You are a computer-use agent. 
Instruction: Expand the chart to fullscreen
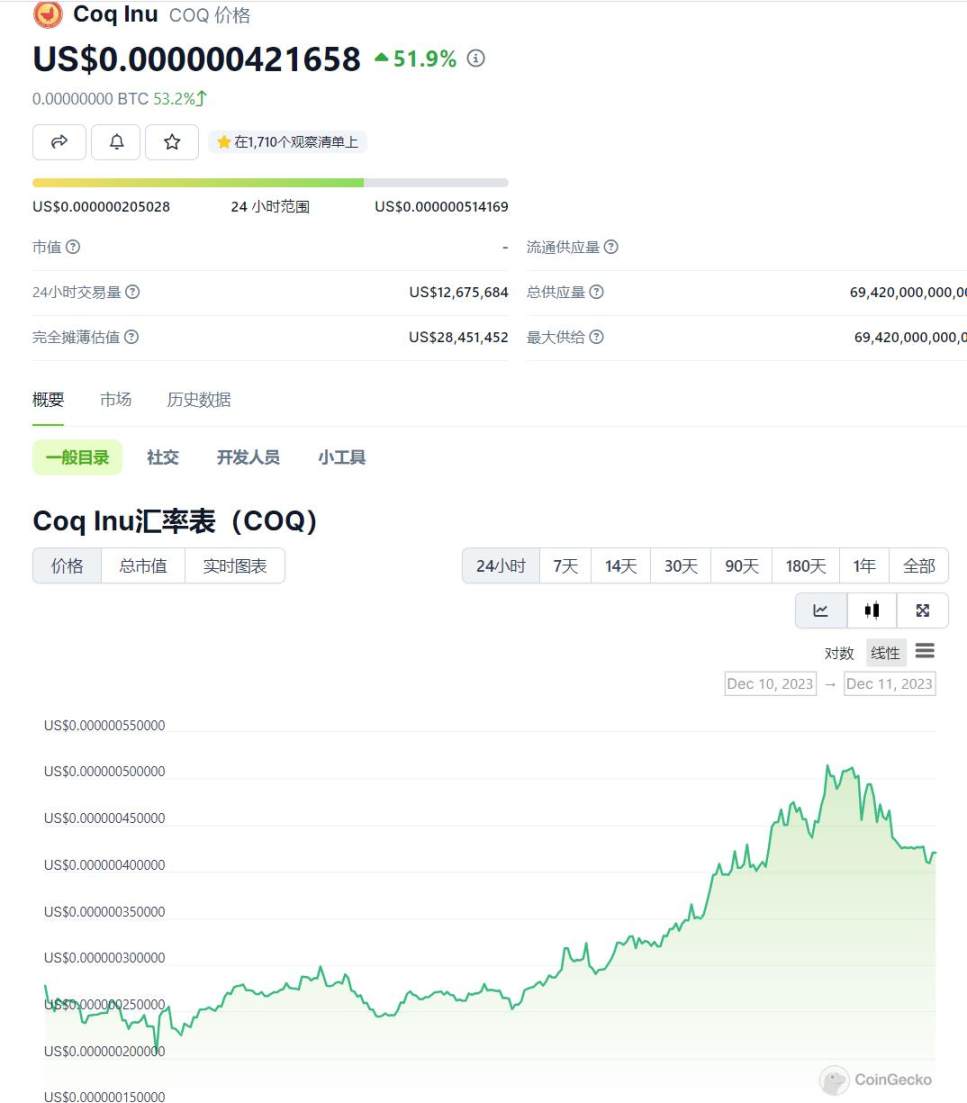click(922, 610)
